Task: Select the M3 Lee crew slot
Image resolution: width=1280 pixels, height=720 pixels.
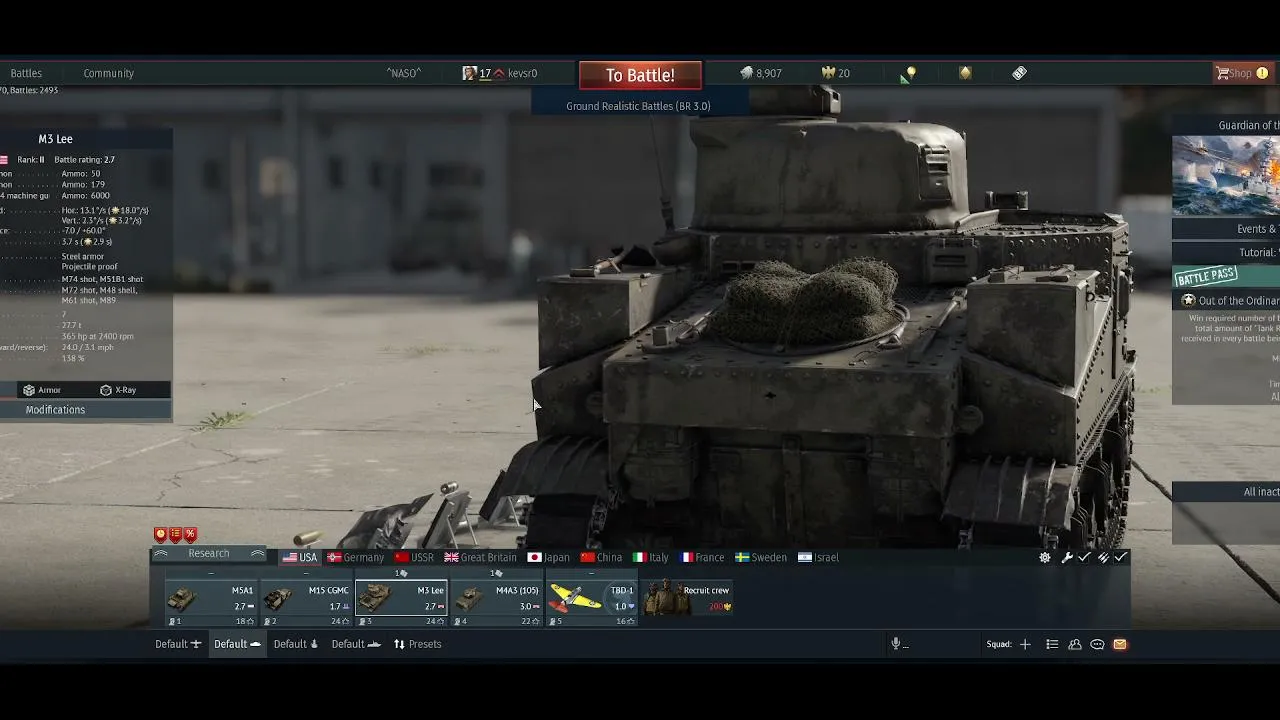Action: [x=401, y=604]
